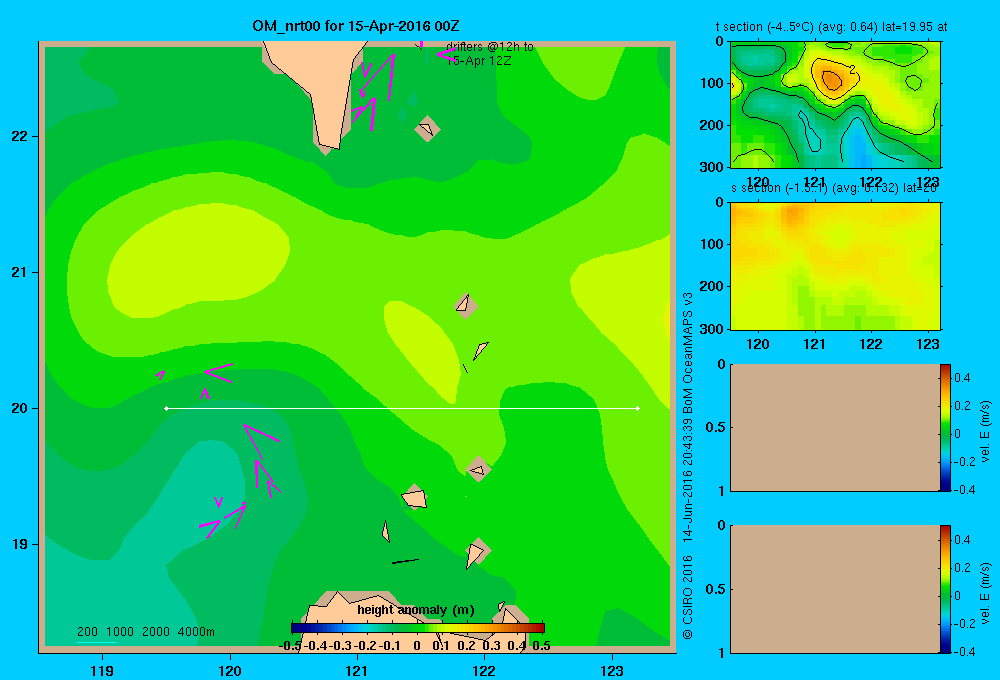This screenshot has height=680, width=1000.
Task: Click the height anomaly (m) label
Action: point(416,610)
